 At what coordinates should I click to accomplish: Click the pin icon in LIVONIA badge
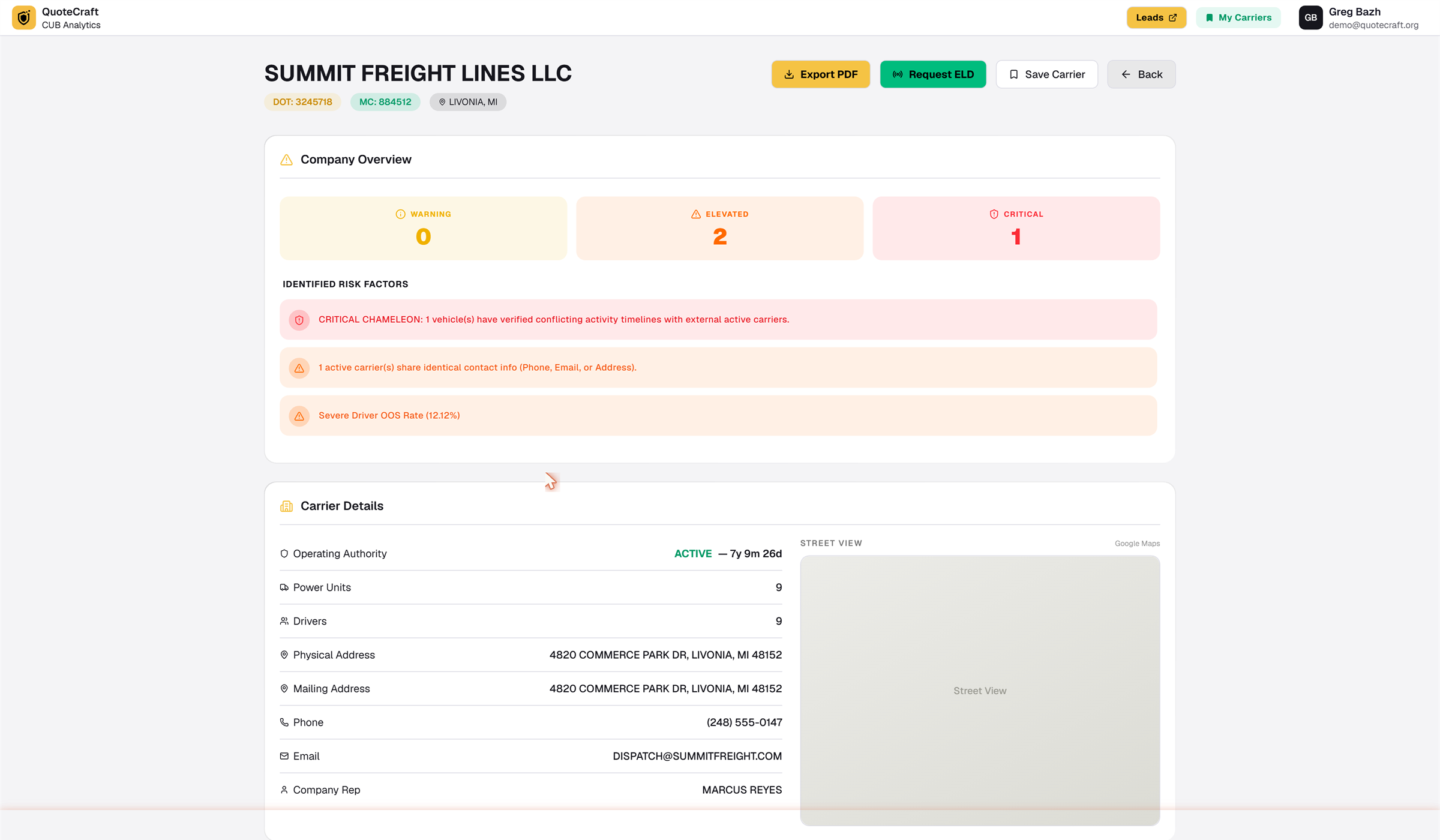pos(442,102)
